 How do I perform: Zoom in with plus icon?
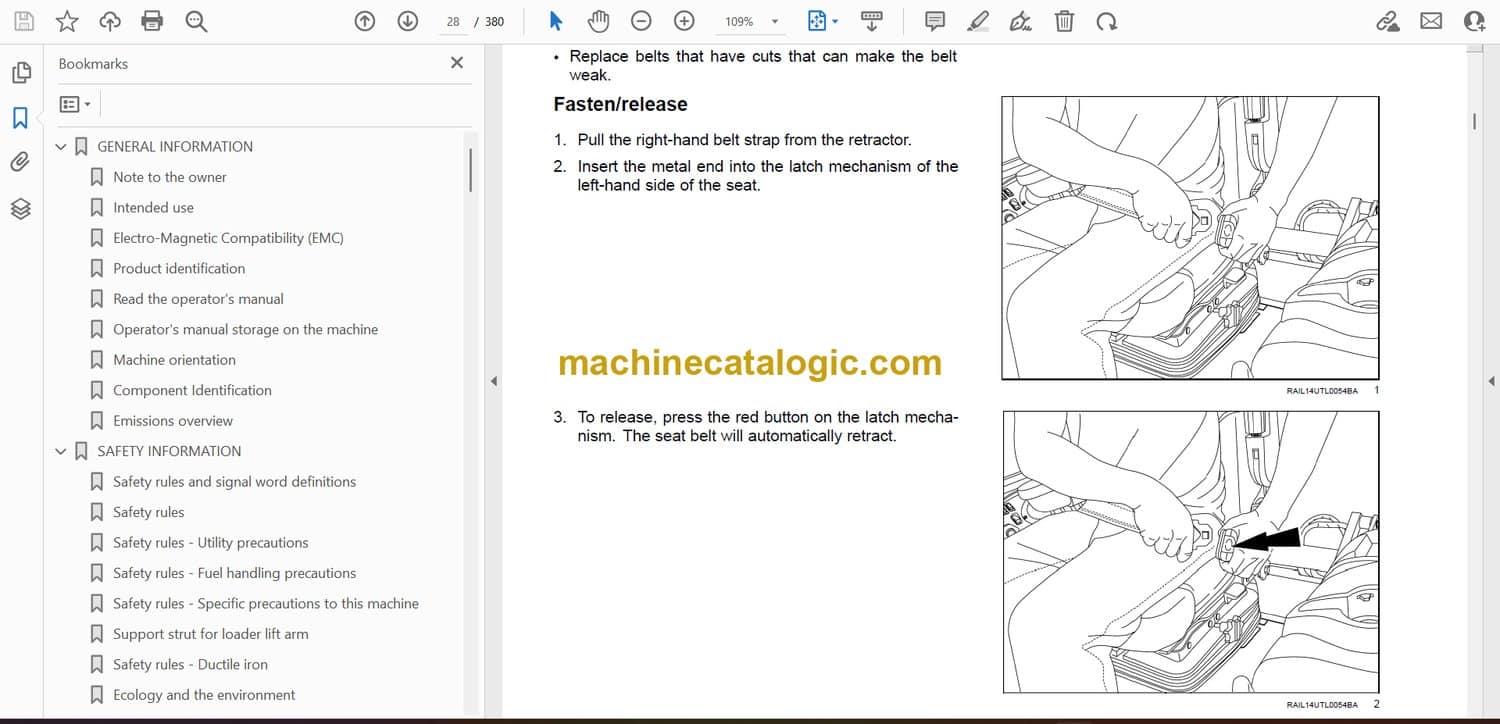click(x=684, y=21)
